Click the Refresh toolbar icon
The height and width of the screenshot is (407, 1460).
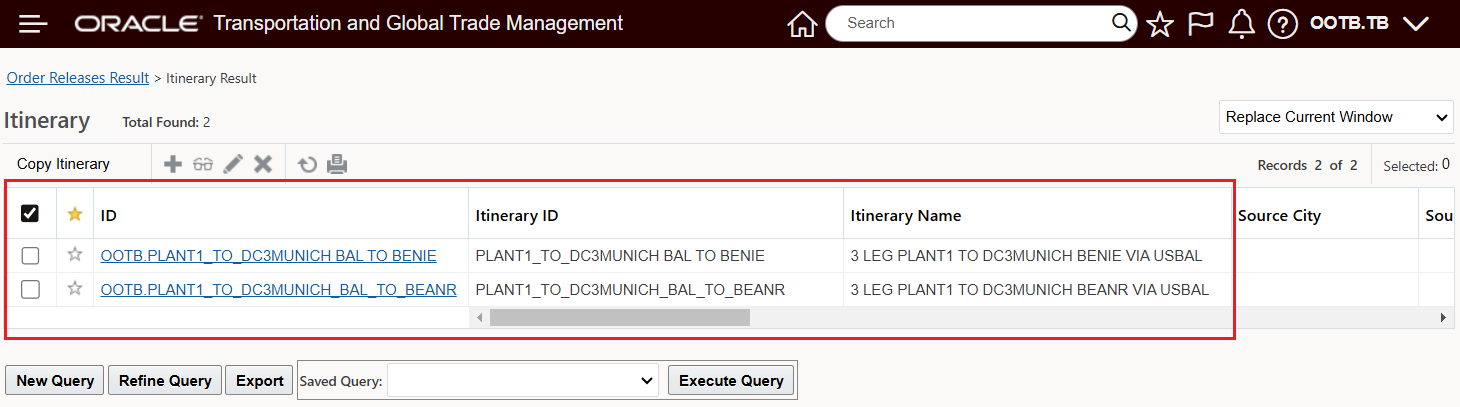click(x=307, y=164)
